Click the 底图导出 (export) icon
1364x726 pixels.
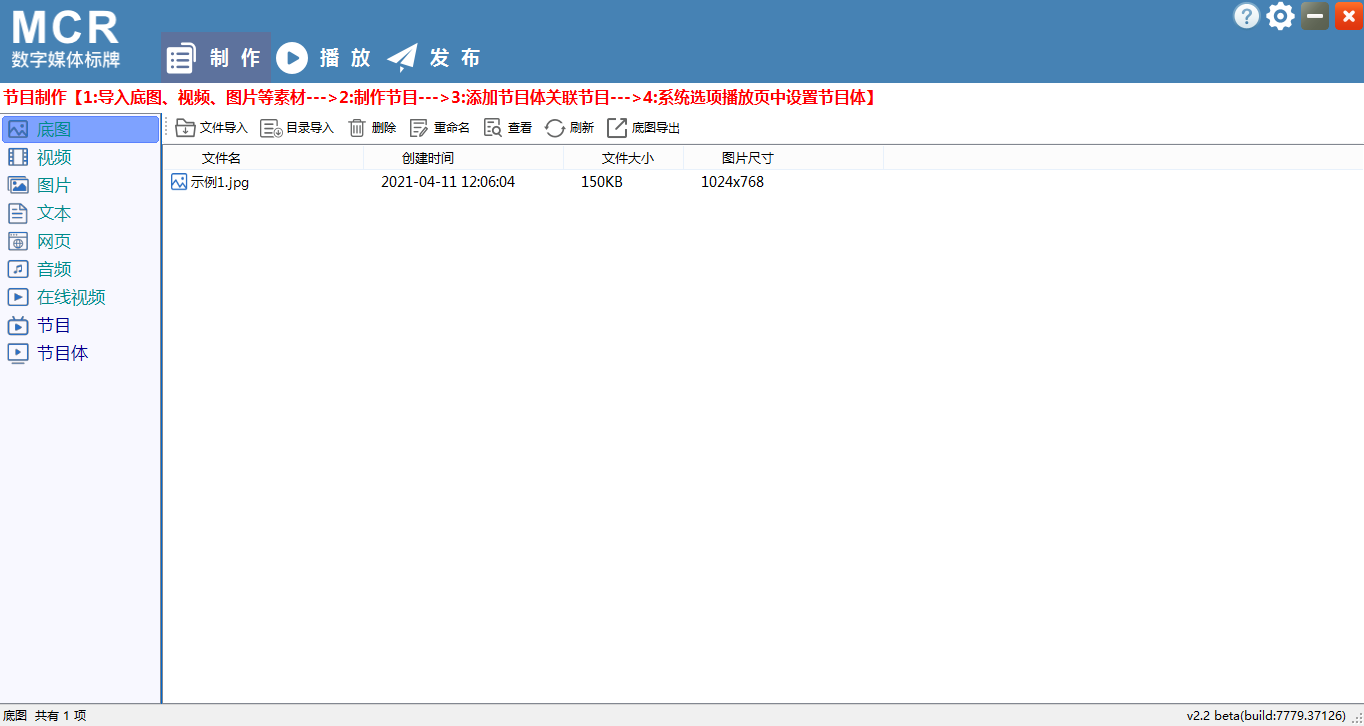pyautogui.click(x=617, y=128)
